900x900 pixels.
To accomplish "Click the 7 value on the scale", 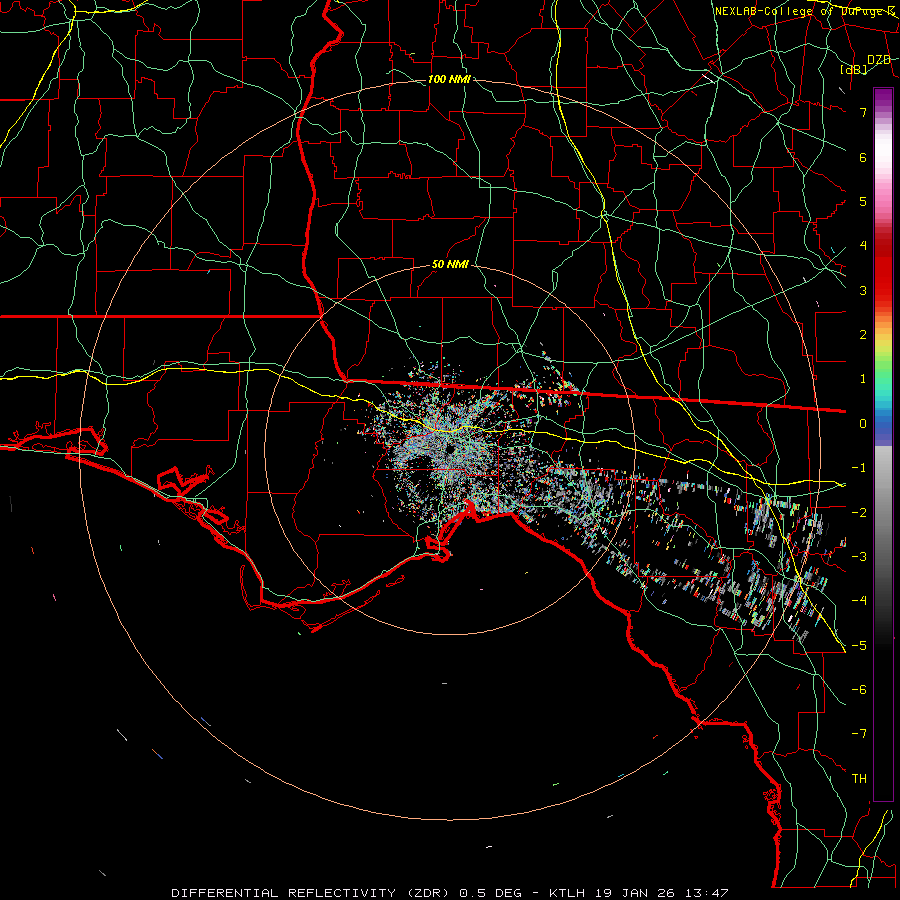I will pos(863,112).
